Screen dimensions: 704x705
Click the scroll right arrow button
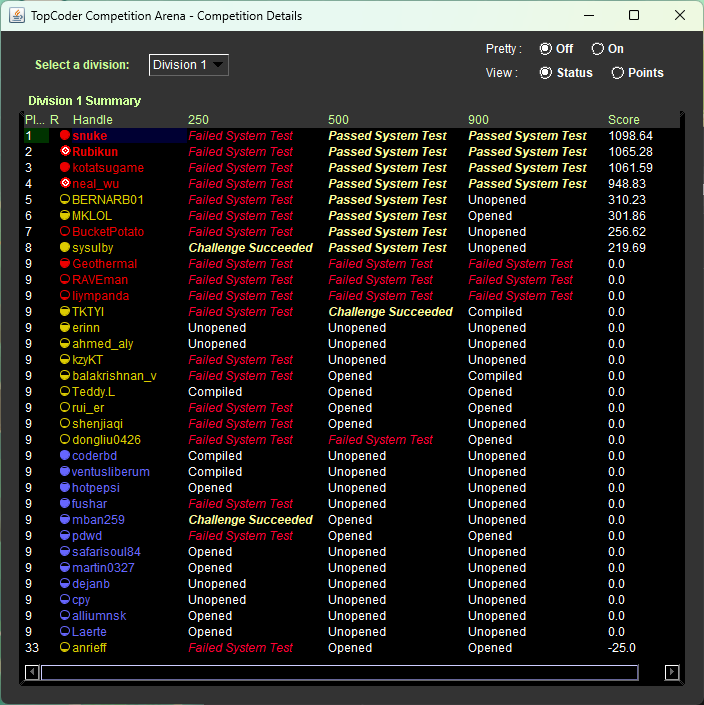coord(672,672)
